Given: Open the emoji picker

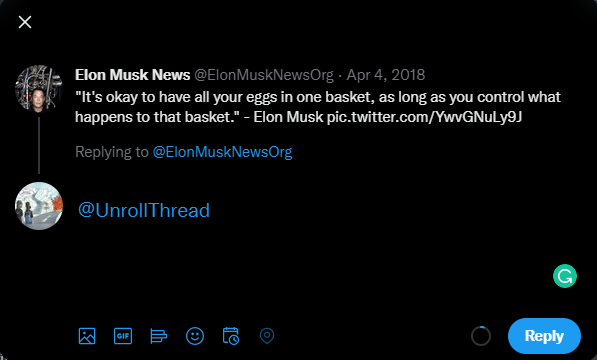Looking at the screenshot, I should (x=195, y=336).
